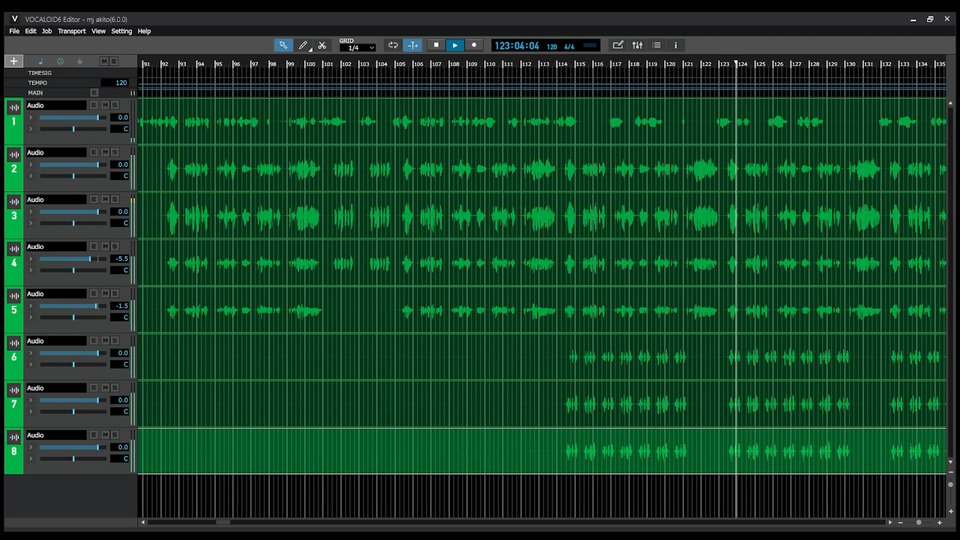This screenshot has width=960, height=540.
Task: Click the waveform icon of track 3
Action: [x=14, y=201]
